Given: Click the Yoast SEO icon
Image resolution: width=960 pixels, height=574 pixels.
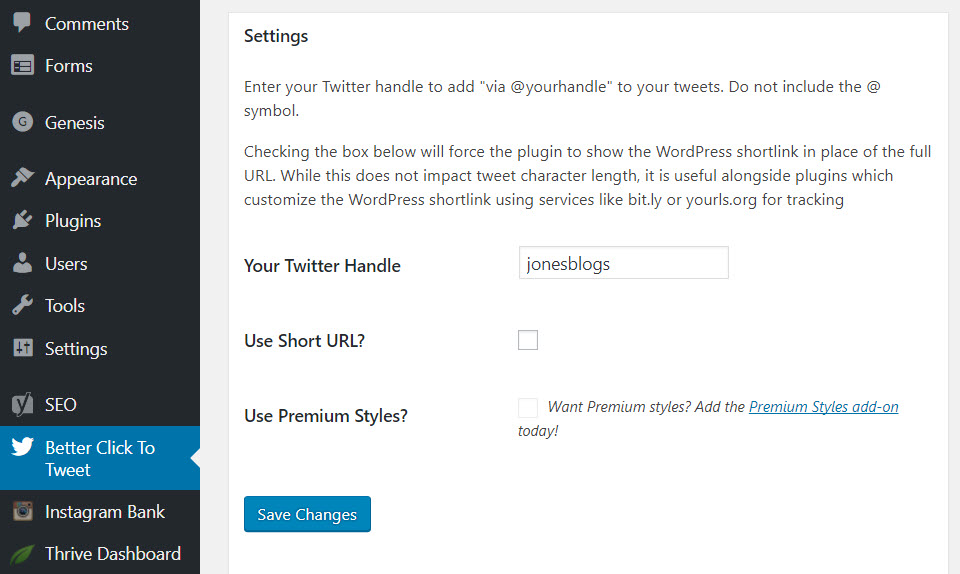Looking at the screenshot, I should point(22,405).
